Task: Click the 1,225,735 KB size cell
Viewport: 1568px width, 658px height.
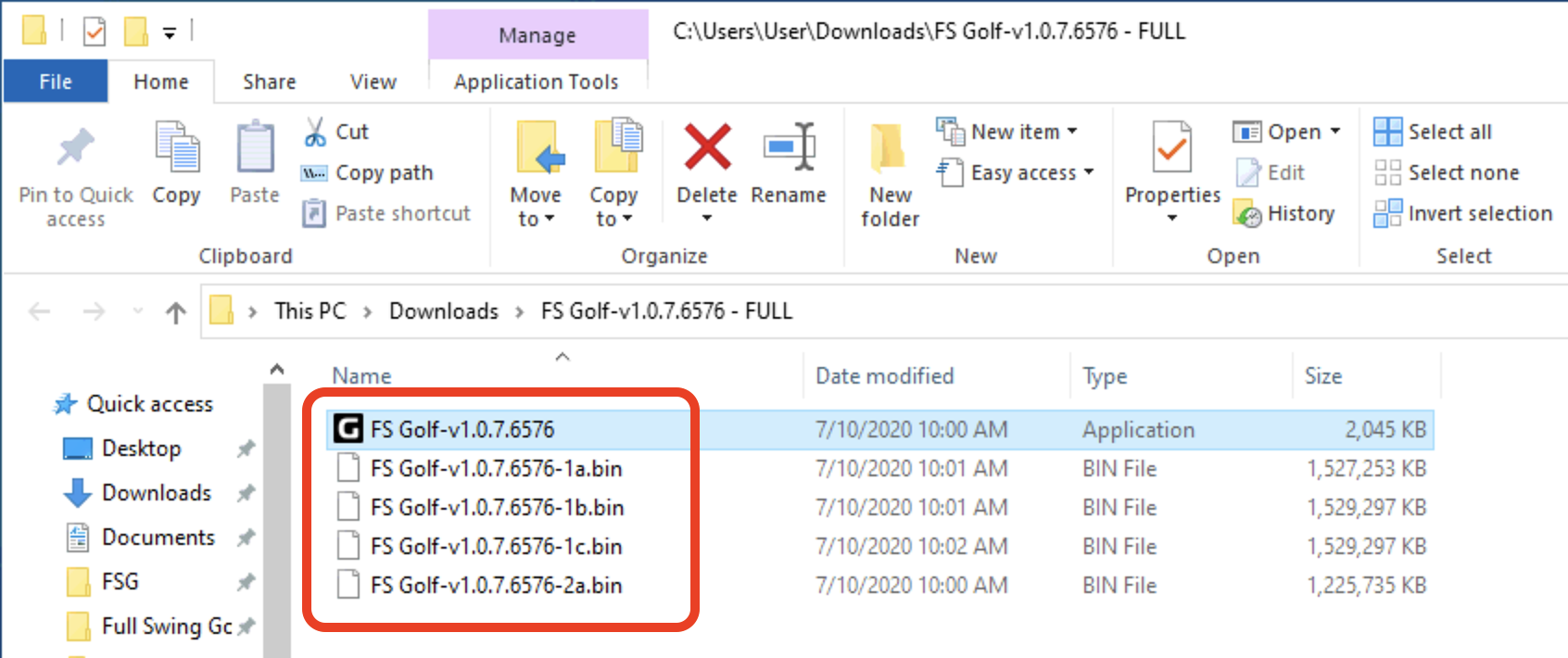Action: pyautogui.click(x=1367, y=586)
